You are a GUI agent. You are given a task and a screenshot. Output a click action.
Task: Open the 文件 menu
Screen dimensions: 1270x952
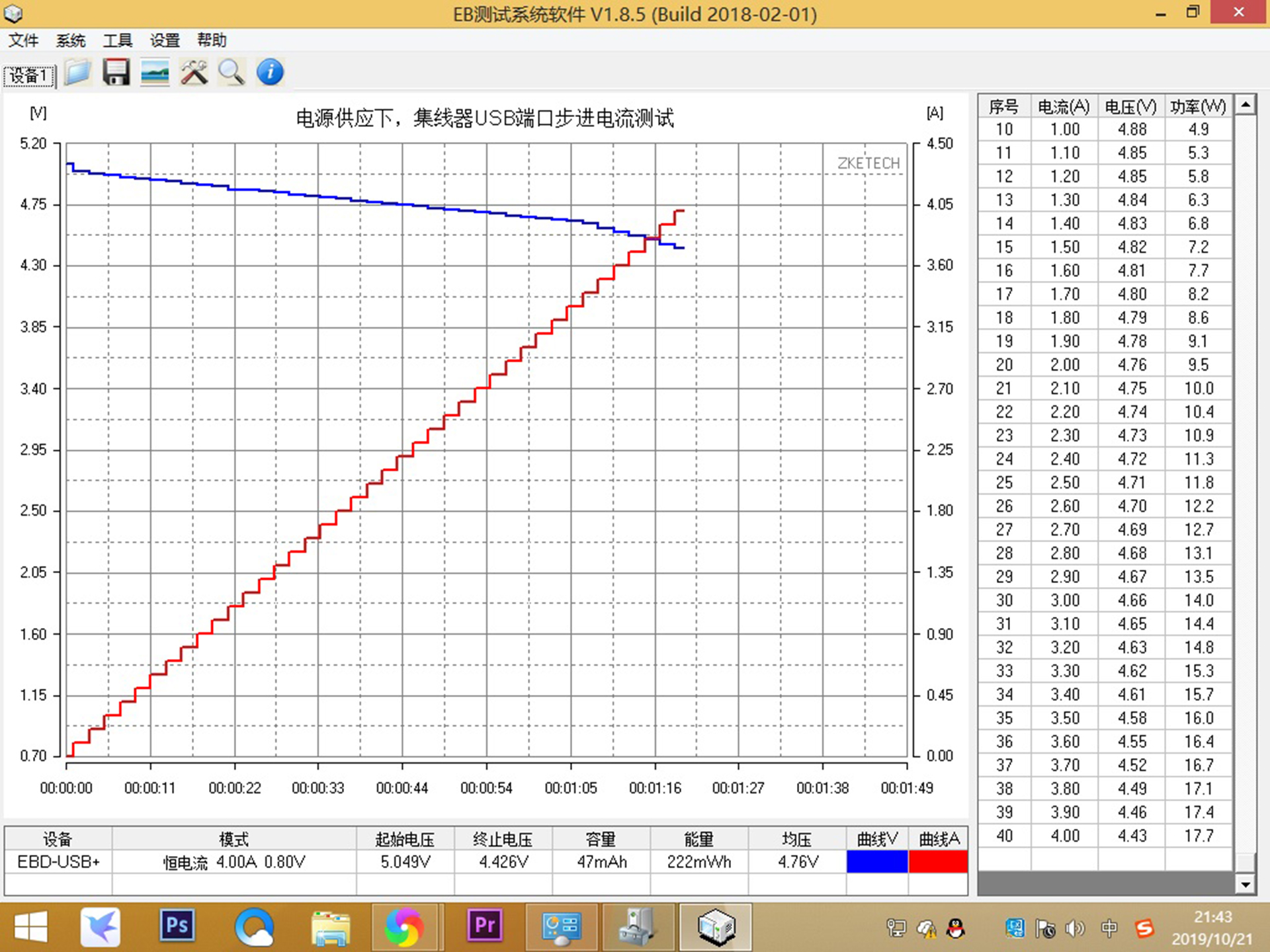tap(24, 41)
